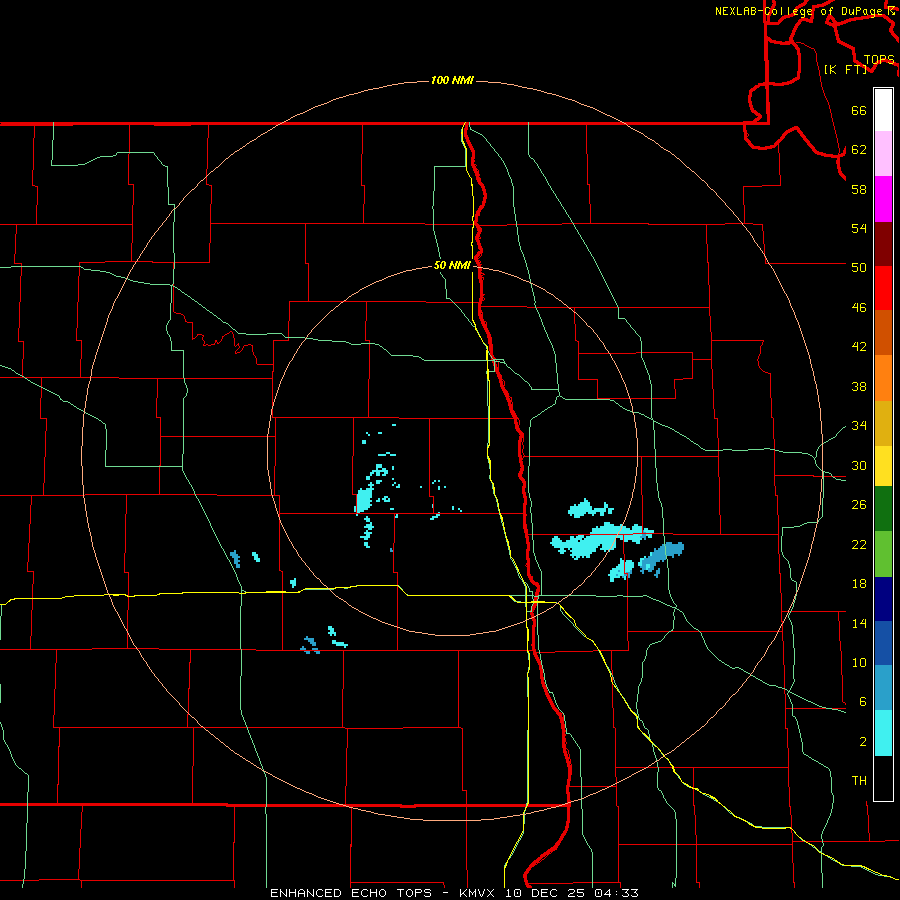
Task: Click the "62" legend value
Action: (x=859, y=149)
